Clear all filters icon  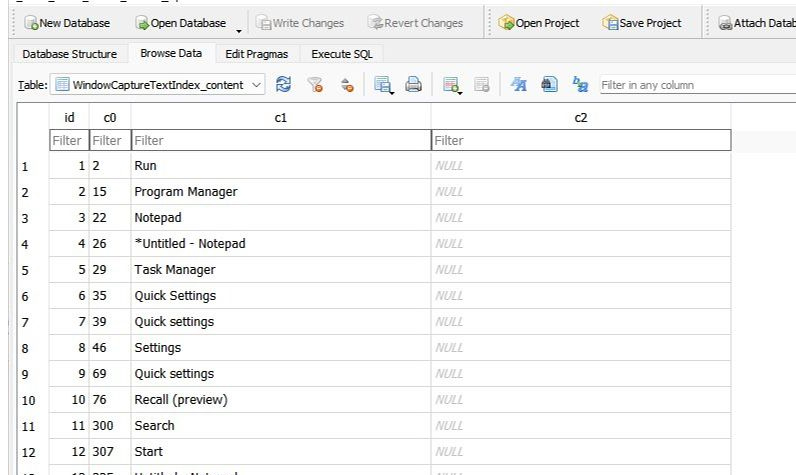(315, 85)
